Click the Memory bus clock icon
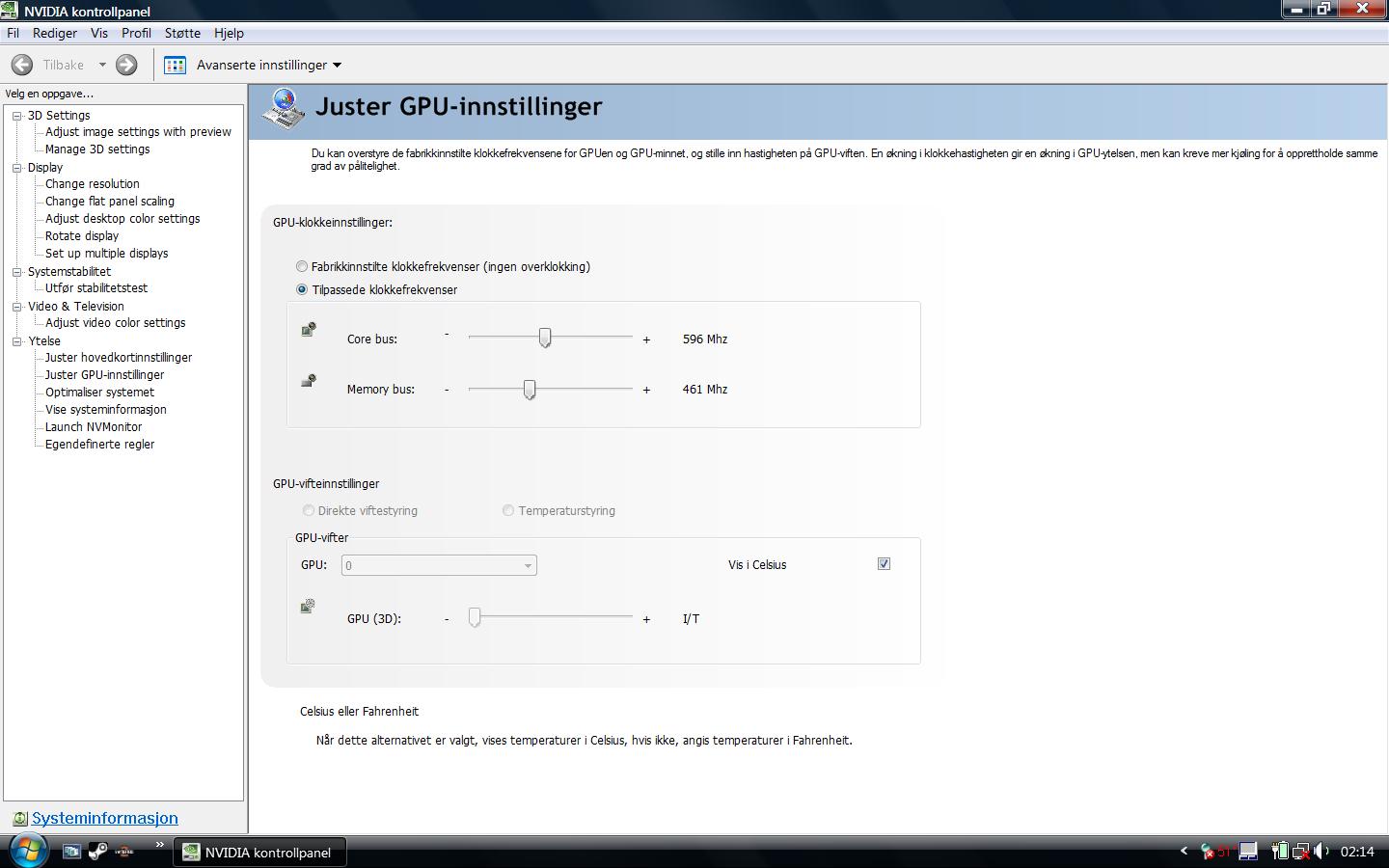This screenshot has width=1389, height=868. point(309,381)
